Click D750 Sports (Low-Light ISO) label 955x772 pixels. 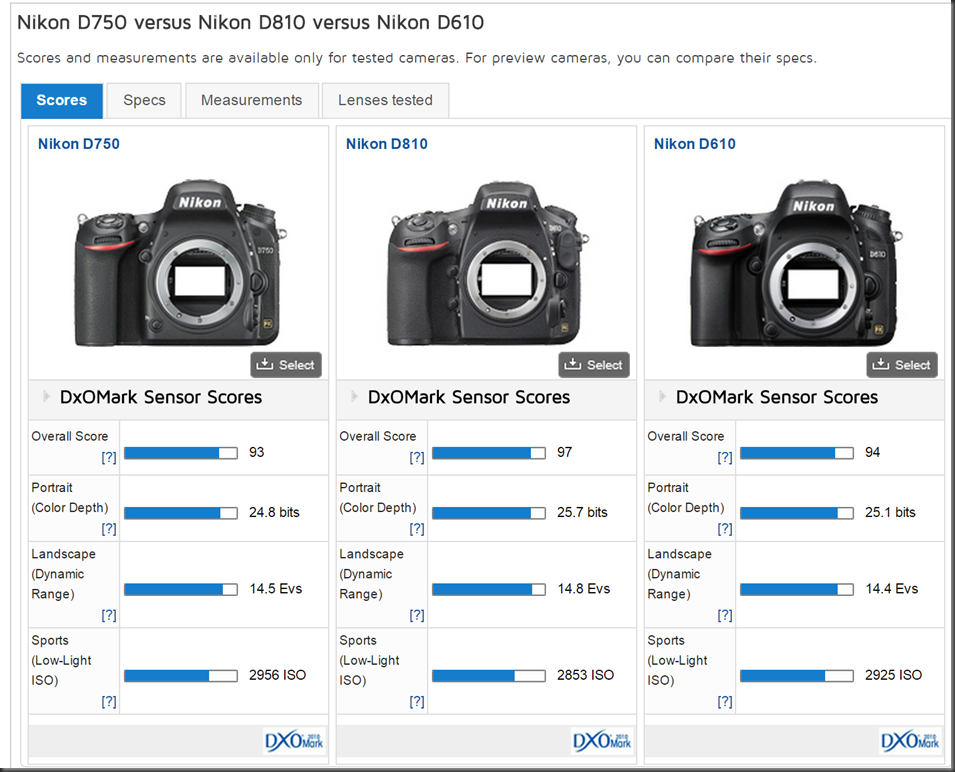pyautogui.click(x=62, y=660)
